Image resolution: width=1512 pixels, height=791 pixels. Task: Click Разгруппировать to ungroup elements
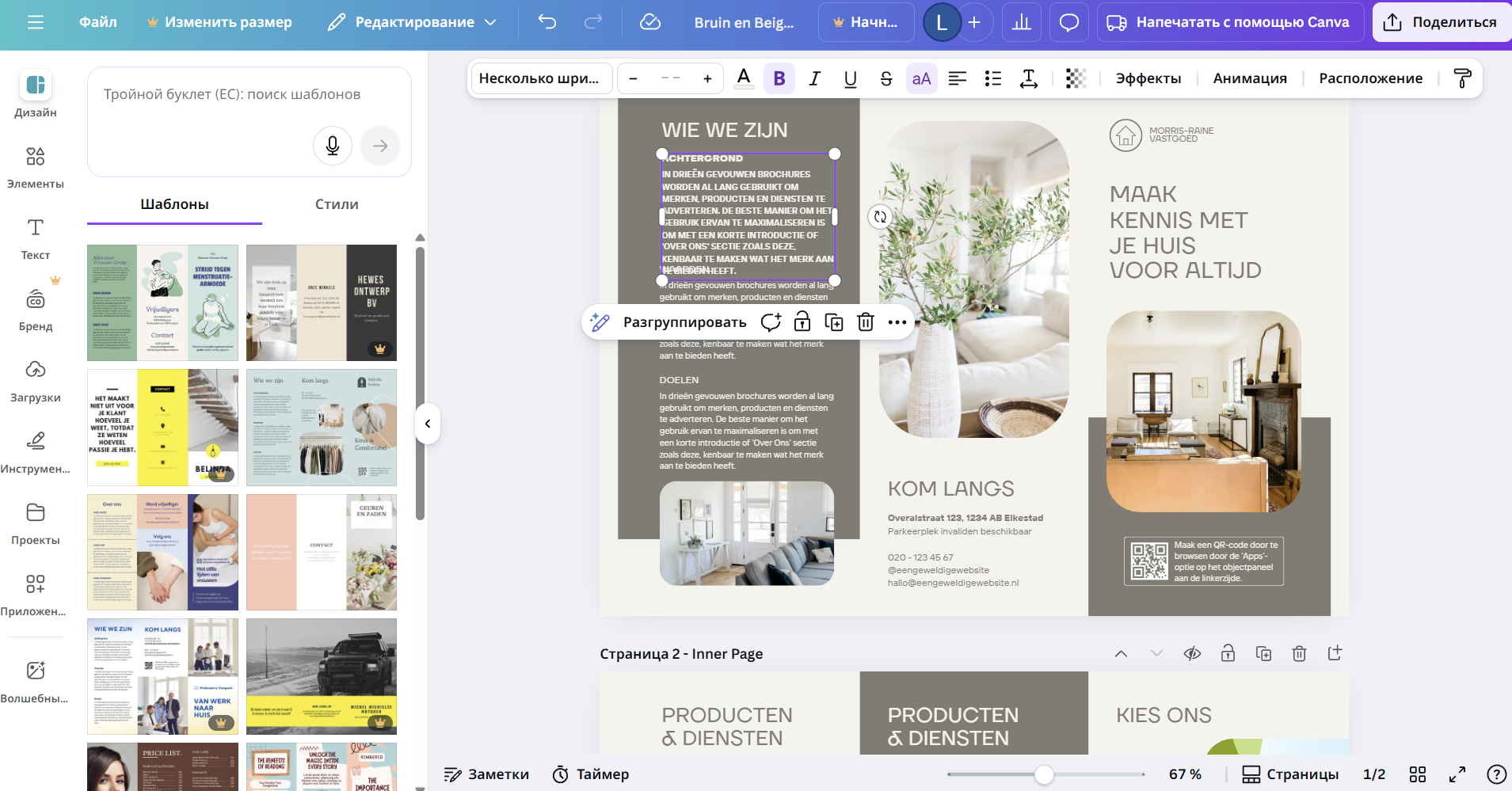[684, 322]
